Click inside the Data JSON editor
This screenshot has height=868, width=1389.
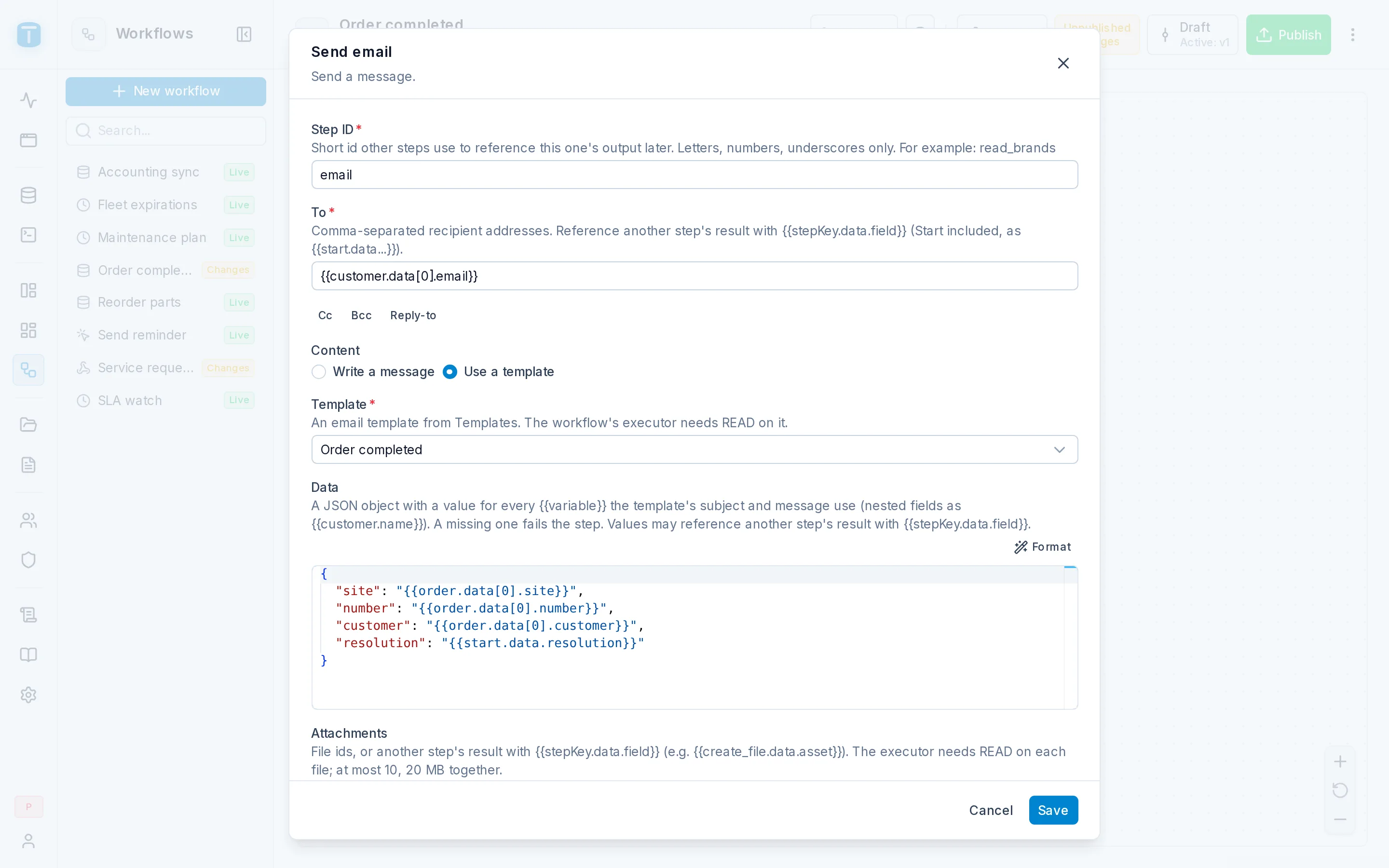point(694,637)
